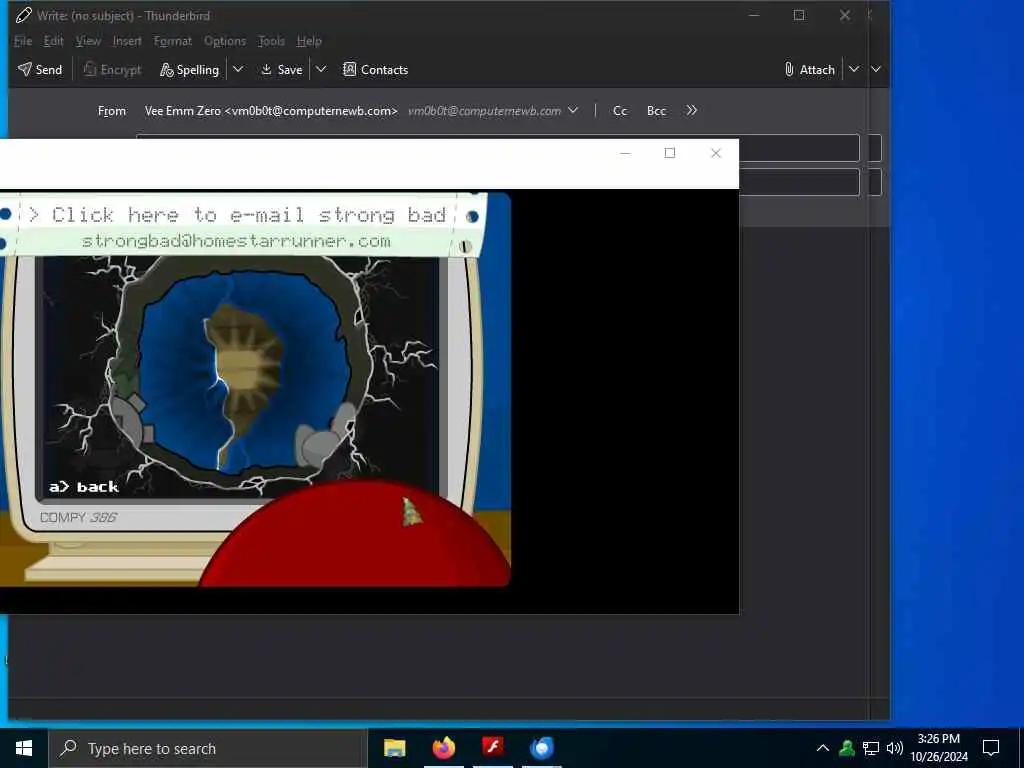Open the Options menu

click(225, 41)
